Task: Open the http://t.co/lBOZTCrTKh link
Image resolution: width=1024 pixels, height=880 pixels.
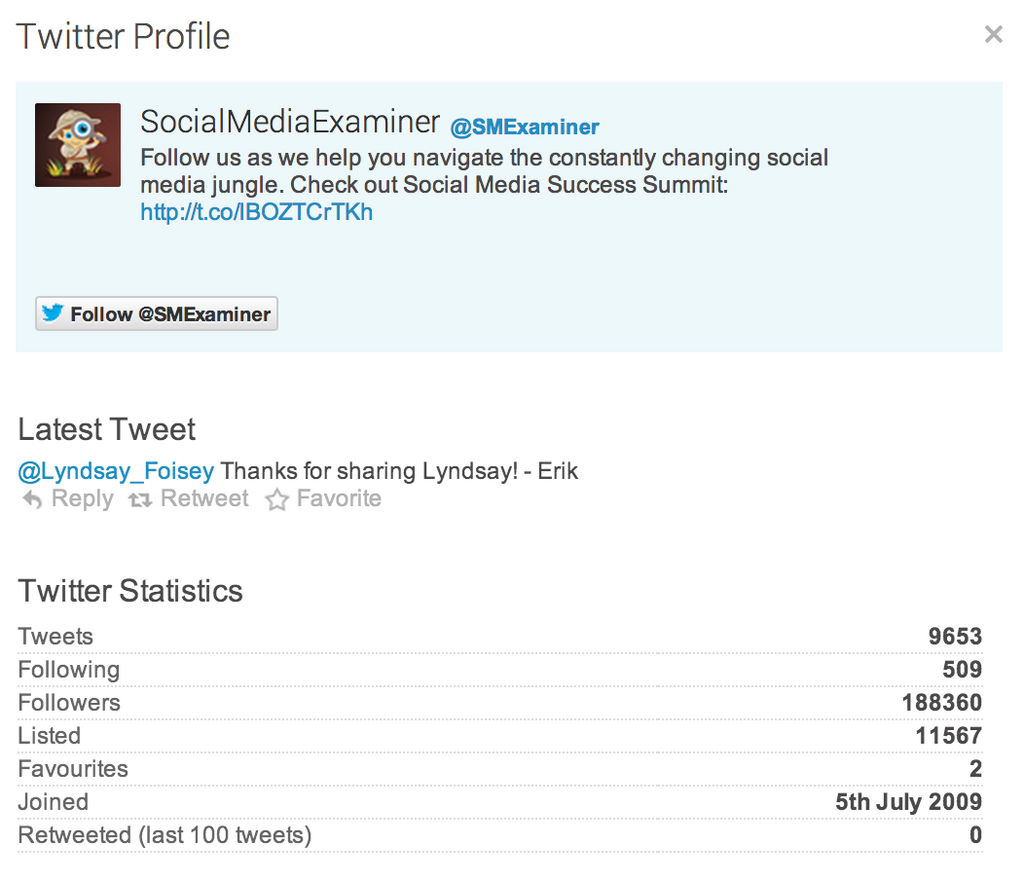Action: click(x=256, y=212)
